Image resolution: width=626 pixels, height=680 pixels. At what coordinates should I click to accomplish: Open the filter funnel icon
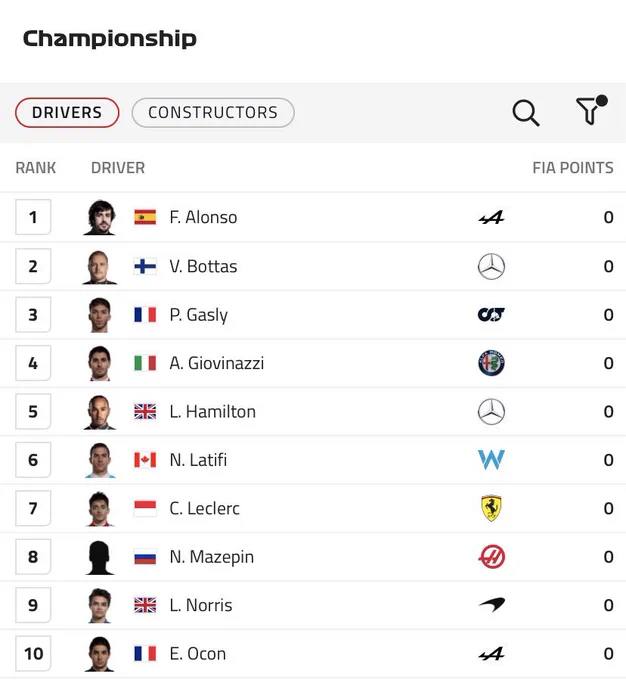coord(591,110)
